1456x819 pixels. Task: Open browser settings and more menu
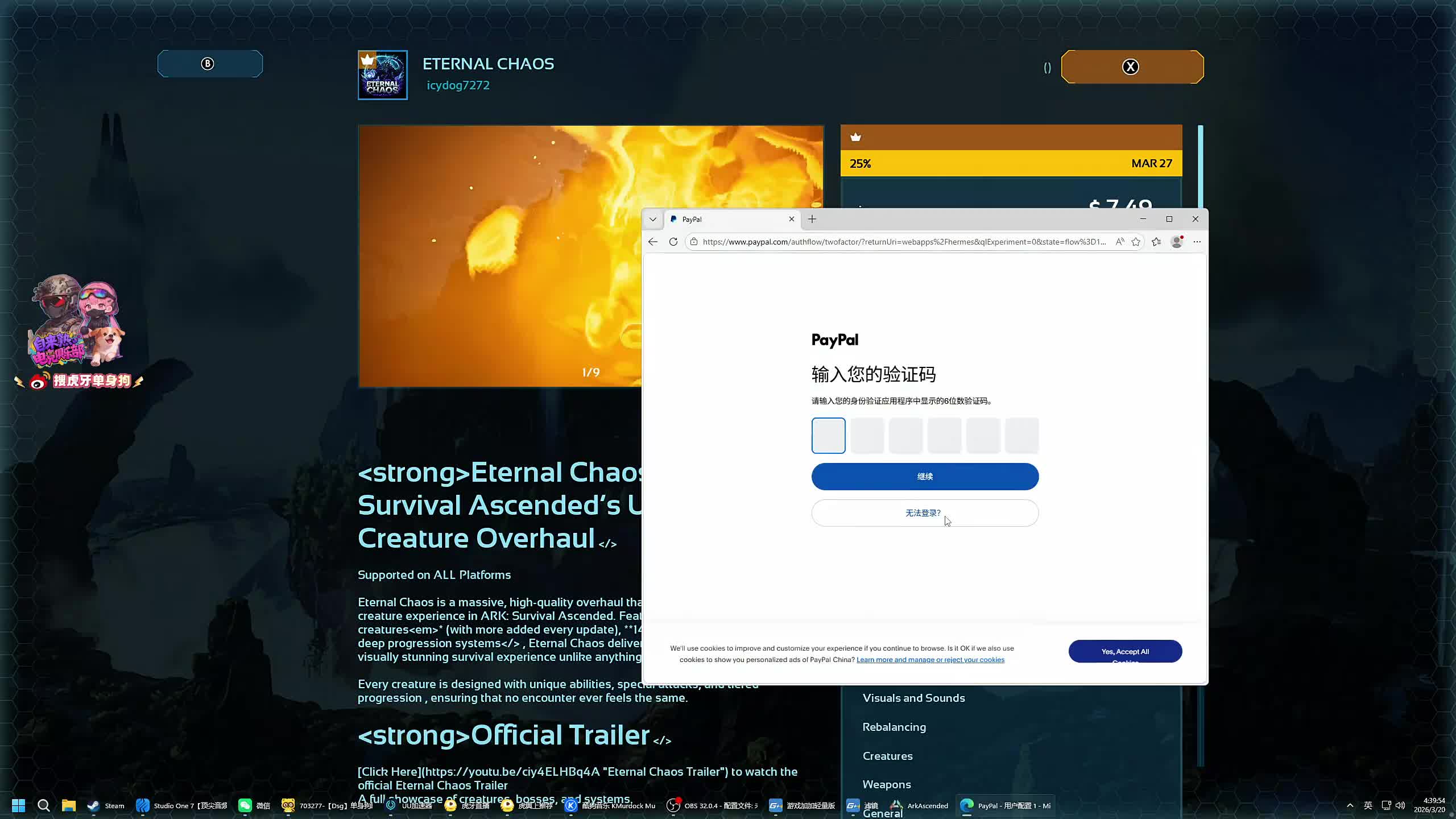pyautogui.click(x=1197, y=242)
